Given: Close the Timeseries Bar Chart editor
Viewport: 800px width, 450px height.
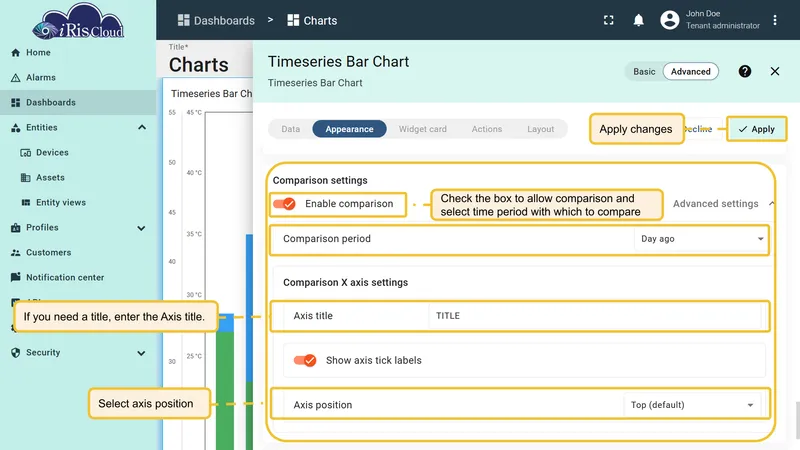Looking at the screenshot, I should coord(774,71).
